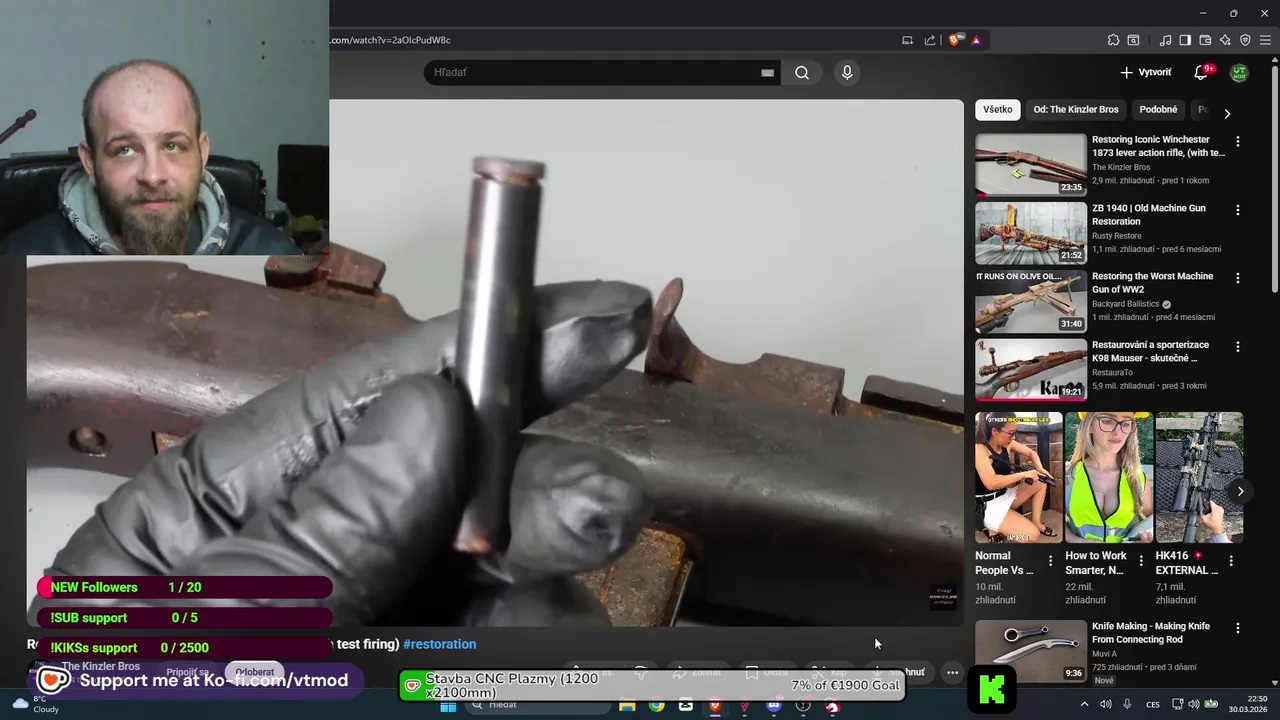Open the Restoring Iconic Winchester 1873 video thumbnail
The image size is (1280, 720).
[1030, 165]
